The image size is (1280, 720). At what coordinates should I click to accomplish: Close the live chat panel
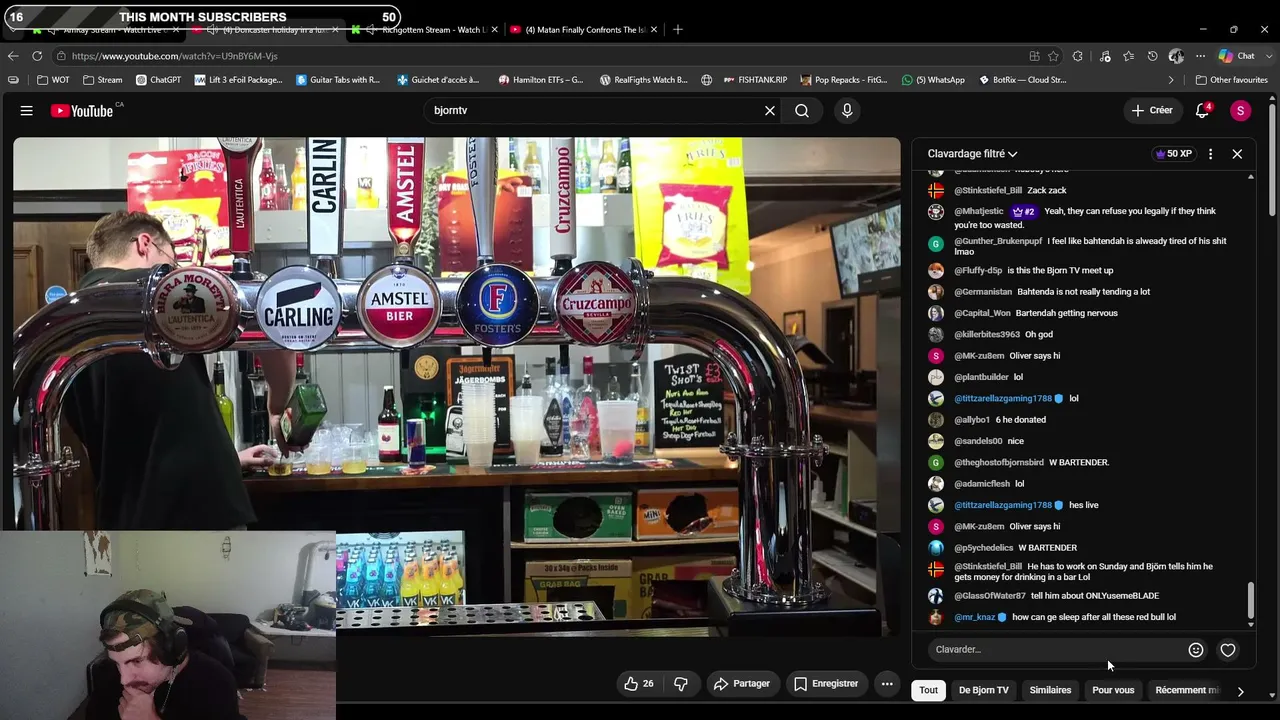click(x=1237, y=154)
